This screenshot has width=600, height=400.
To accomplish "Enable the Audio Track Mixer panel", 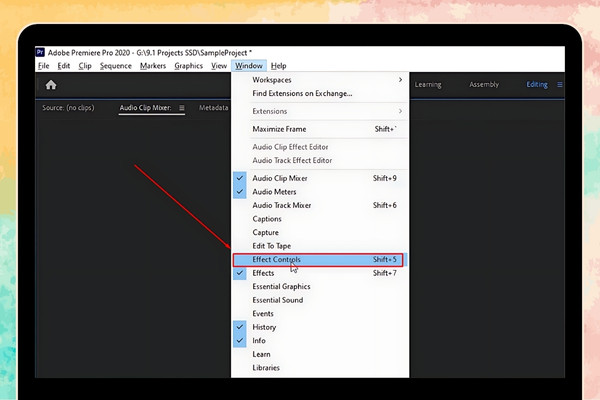I will point(320,205).
